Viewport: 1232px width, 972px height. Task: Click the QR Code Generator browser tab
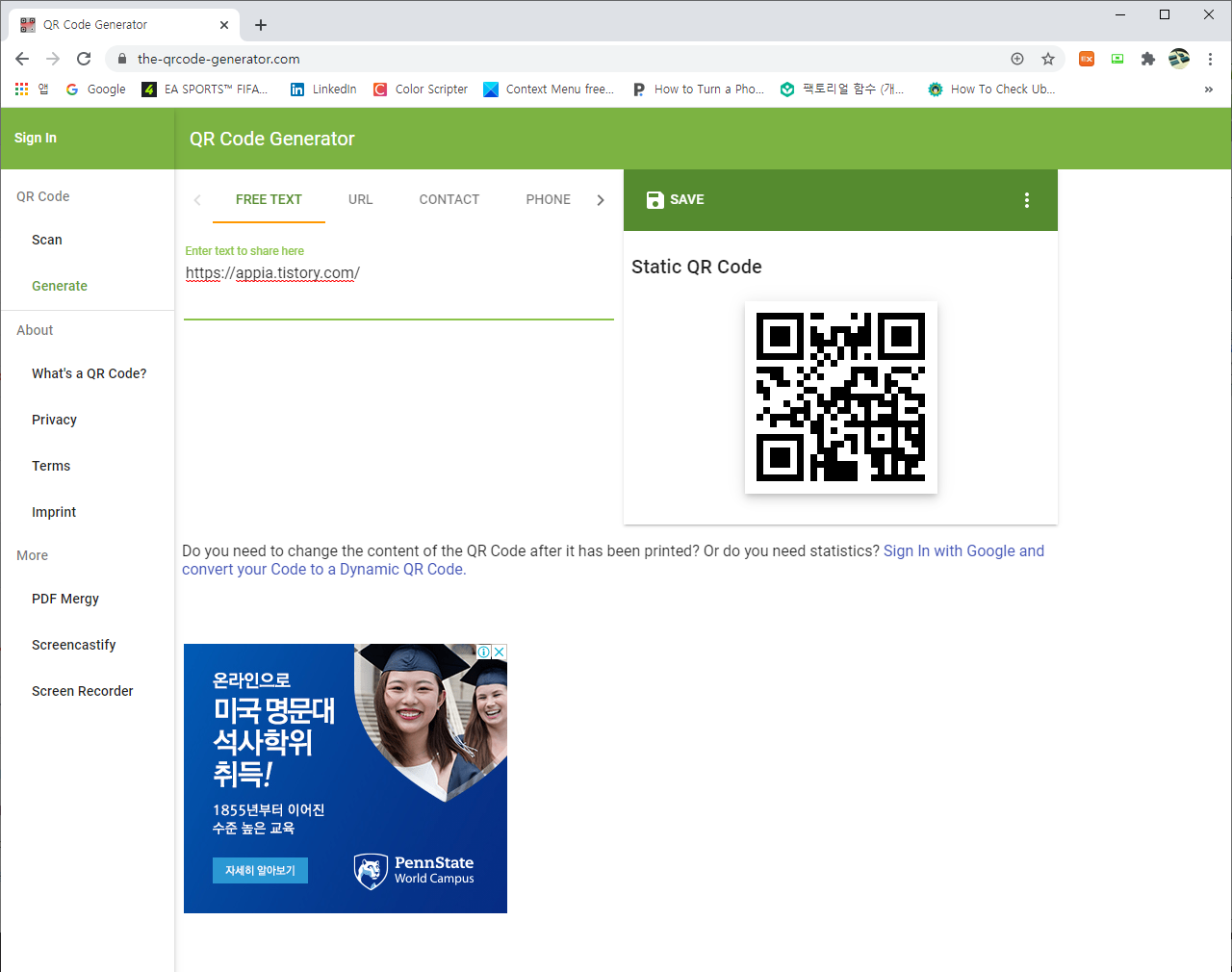coord(123,25)
